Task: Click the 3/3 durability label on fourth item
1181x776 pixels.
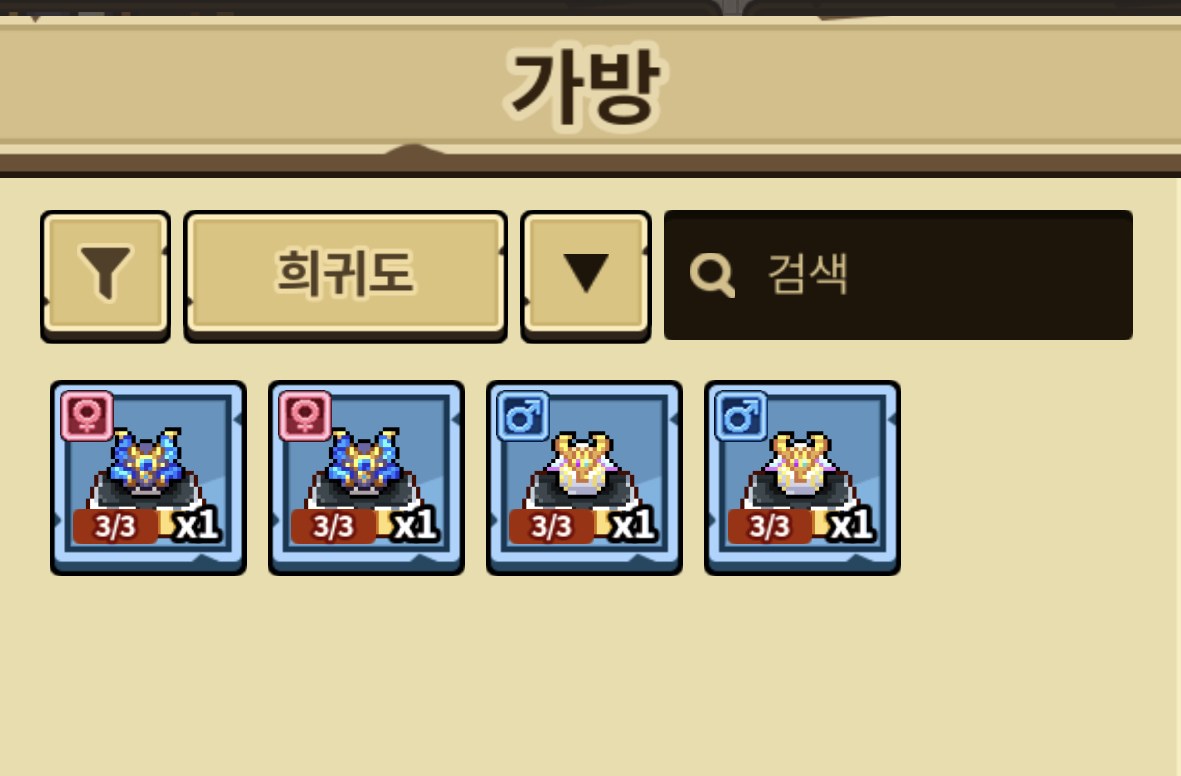Action: [x=770, y=526]
